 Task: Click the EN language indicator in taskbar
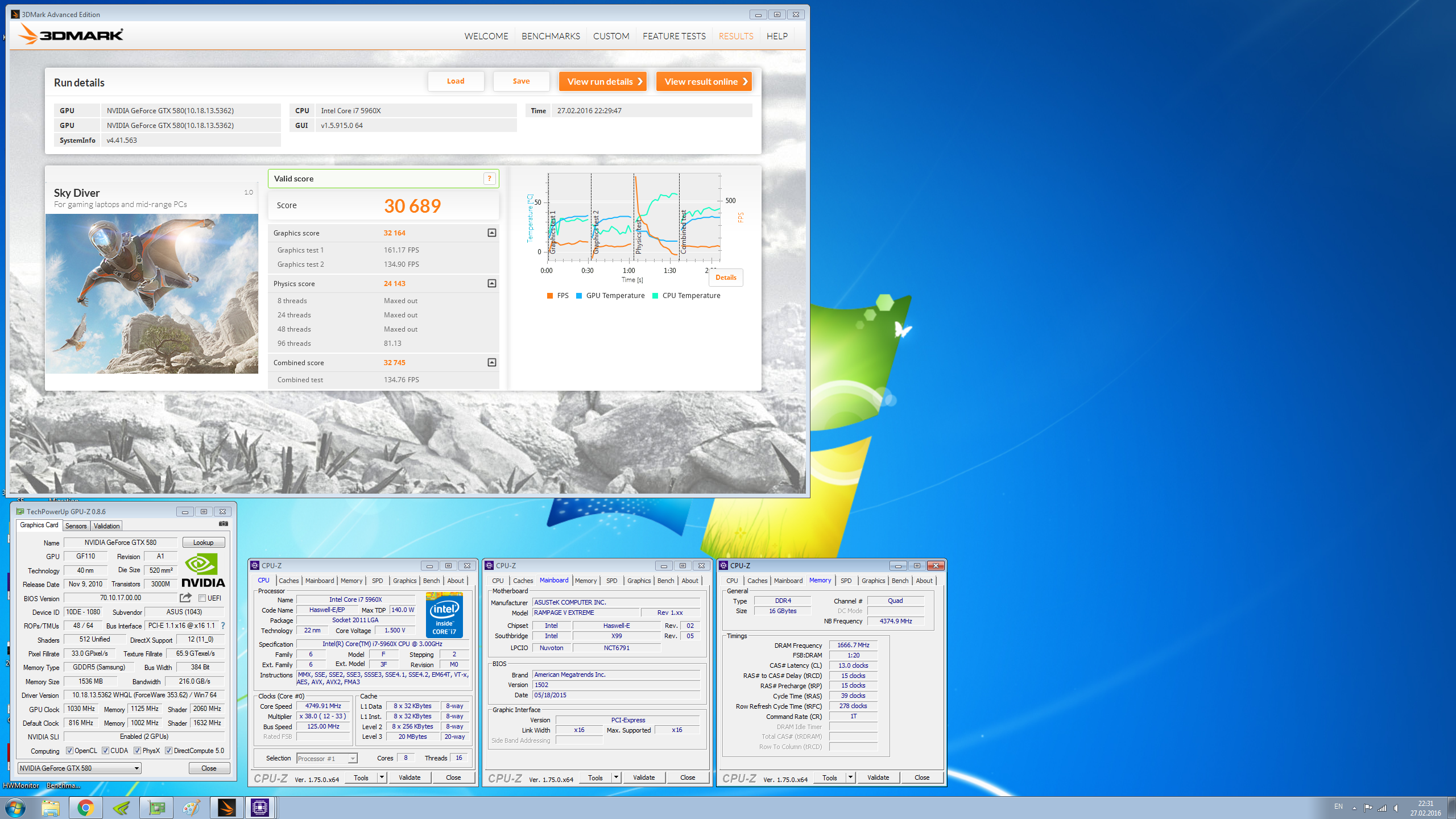pyautogui.click(x=1338, y=806)
